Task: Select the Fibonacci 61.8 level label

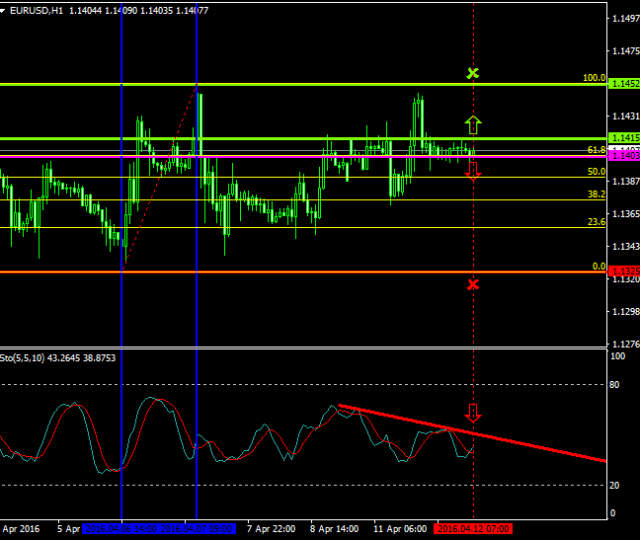Action: pos(596,149)
